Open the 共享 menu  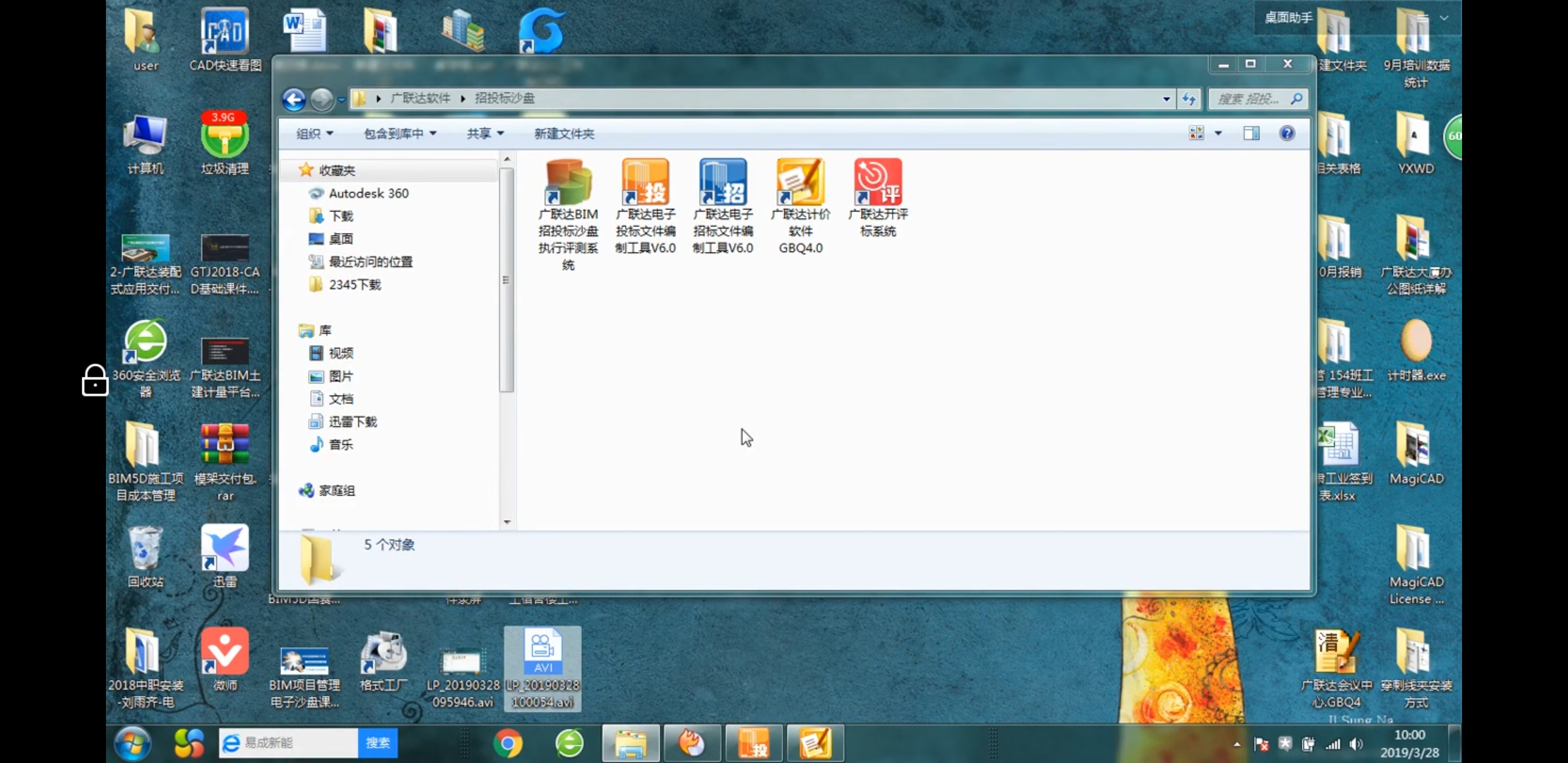(485, 134)
